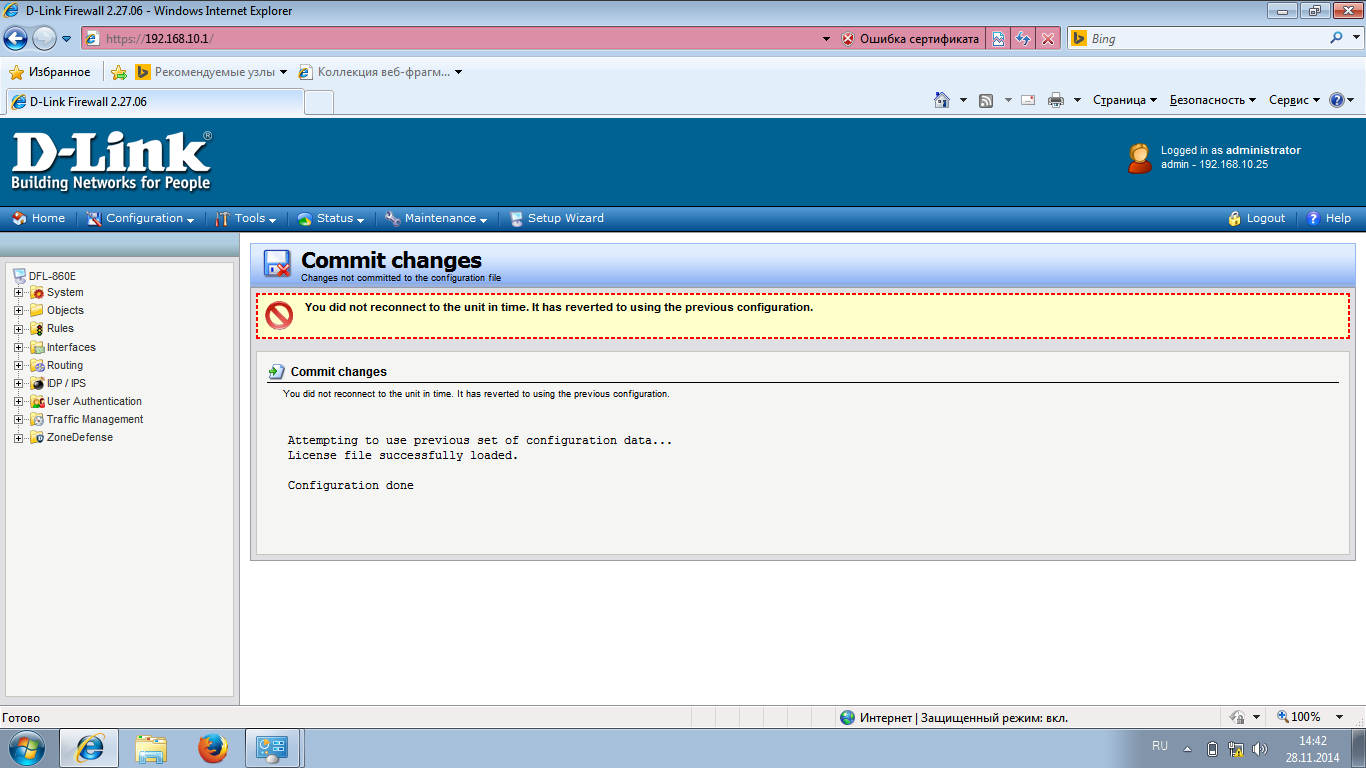Viewport: 1366px width, 768px height.
Task: Open the Windows Start menu orb
Action: click(26, 748)
